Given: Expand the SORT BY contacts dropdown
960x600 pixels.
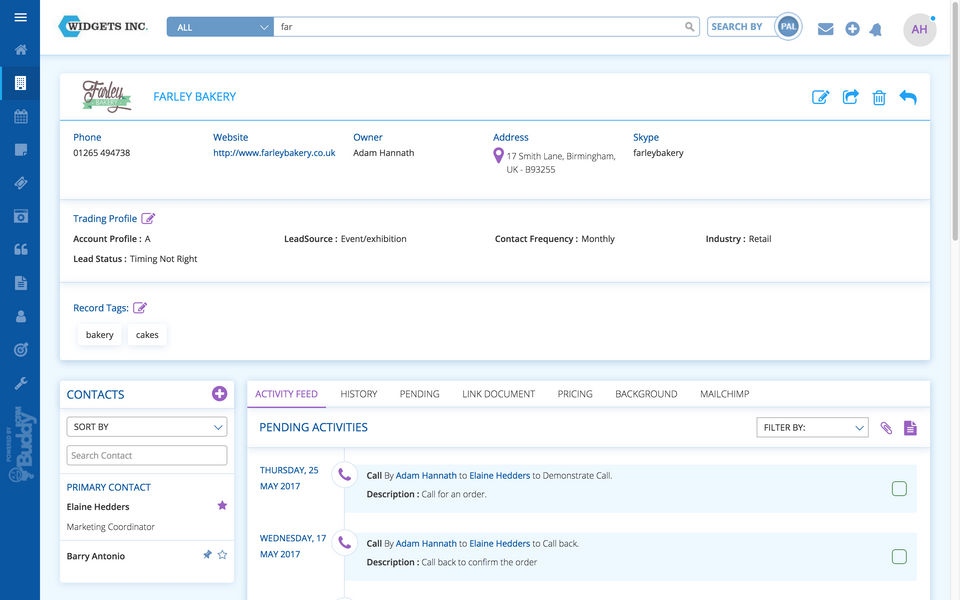Looking at the screenshot, I should tap(147, 427).
